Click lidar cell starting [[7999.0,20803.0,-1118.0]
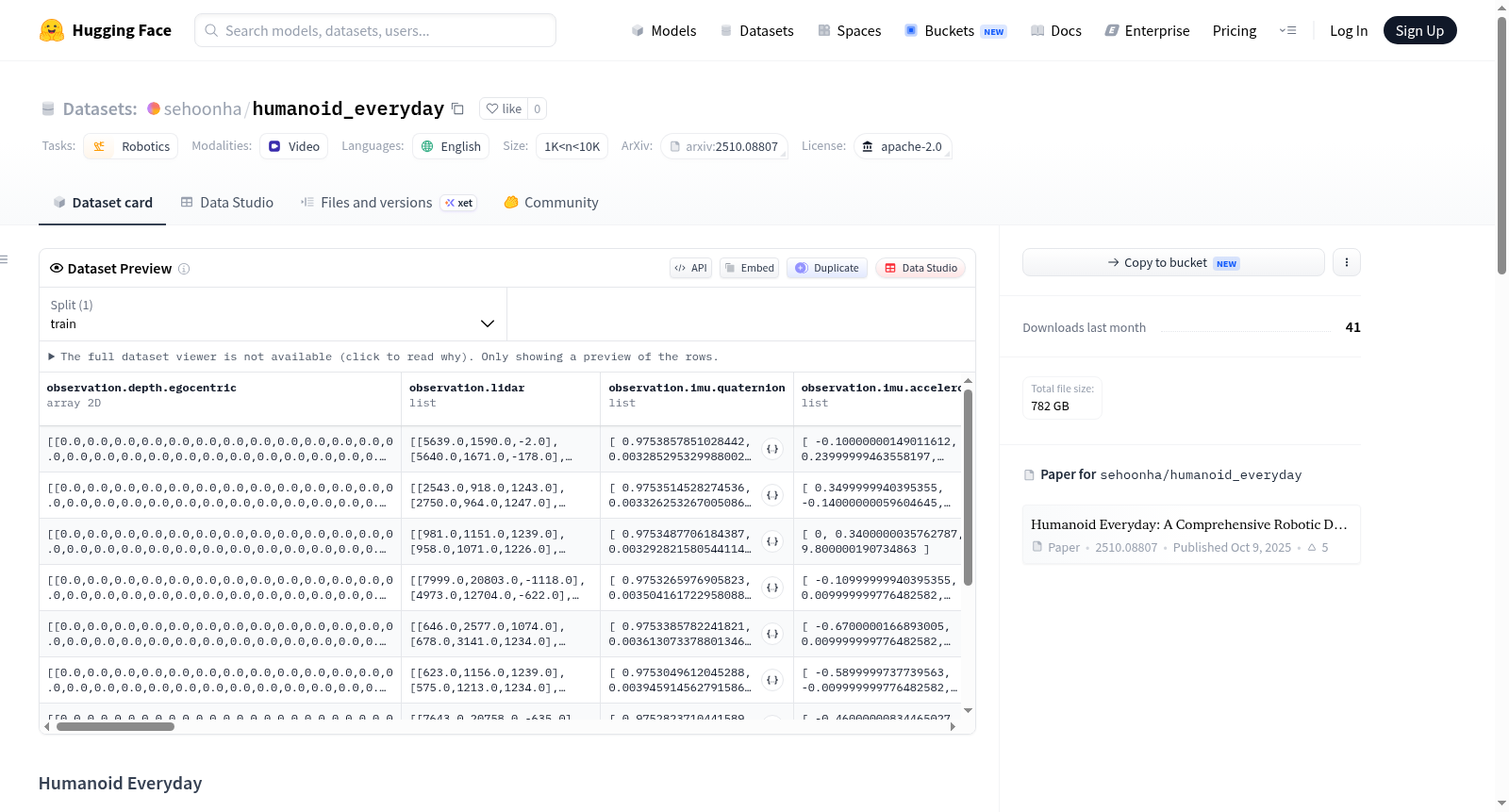 tap(501, 588)
